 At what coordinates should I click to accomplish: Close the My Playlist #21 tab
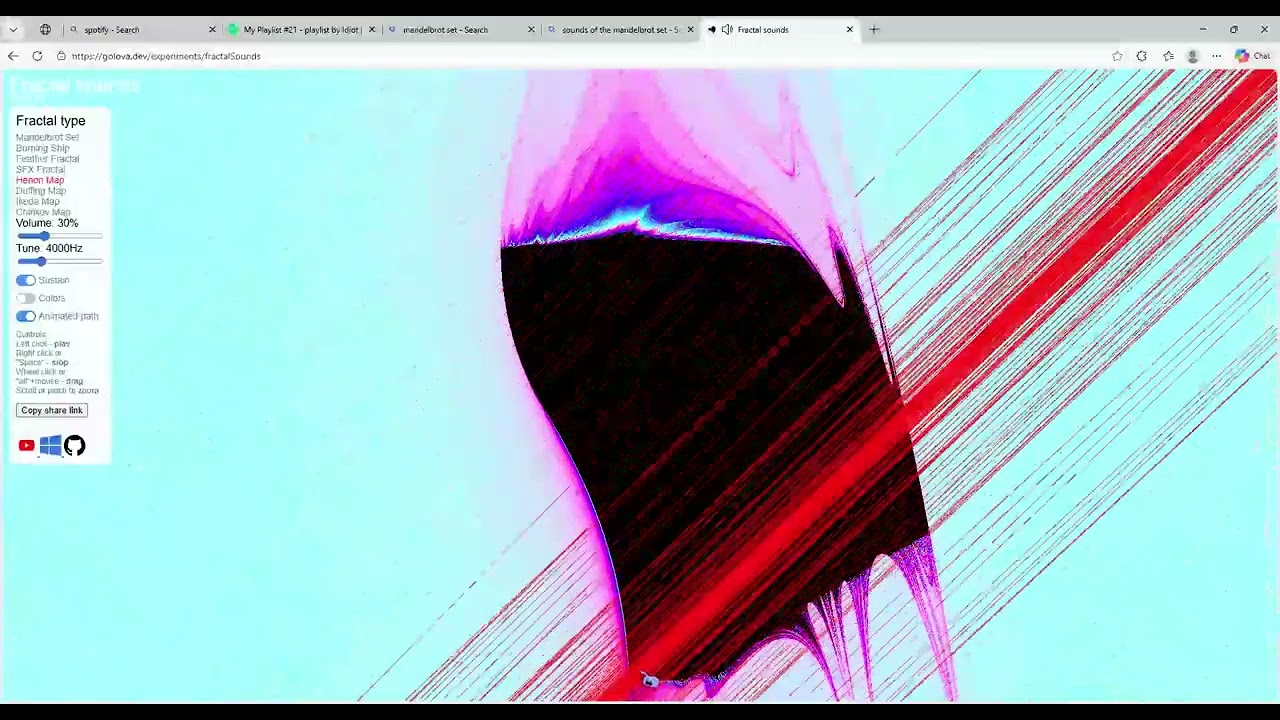(x=372, y=30)
